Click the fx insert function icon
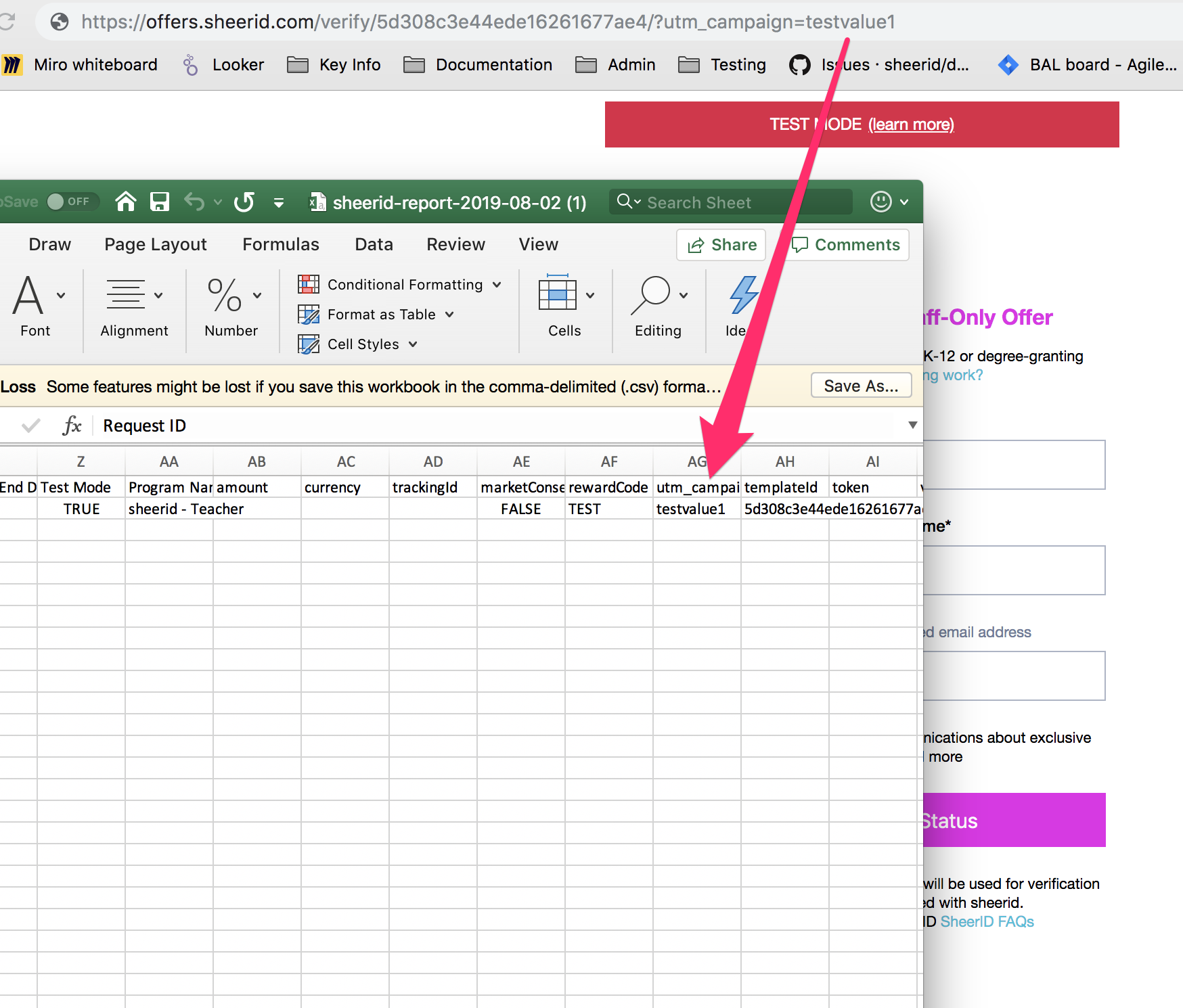 72,426
